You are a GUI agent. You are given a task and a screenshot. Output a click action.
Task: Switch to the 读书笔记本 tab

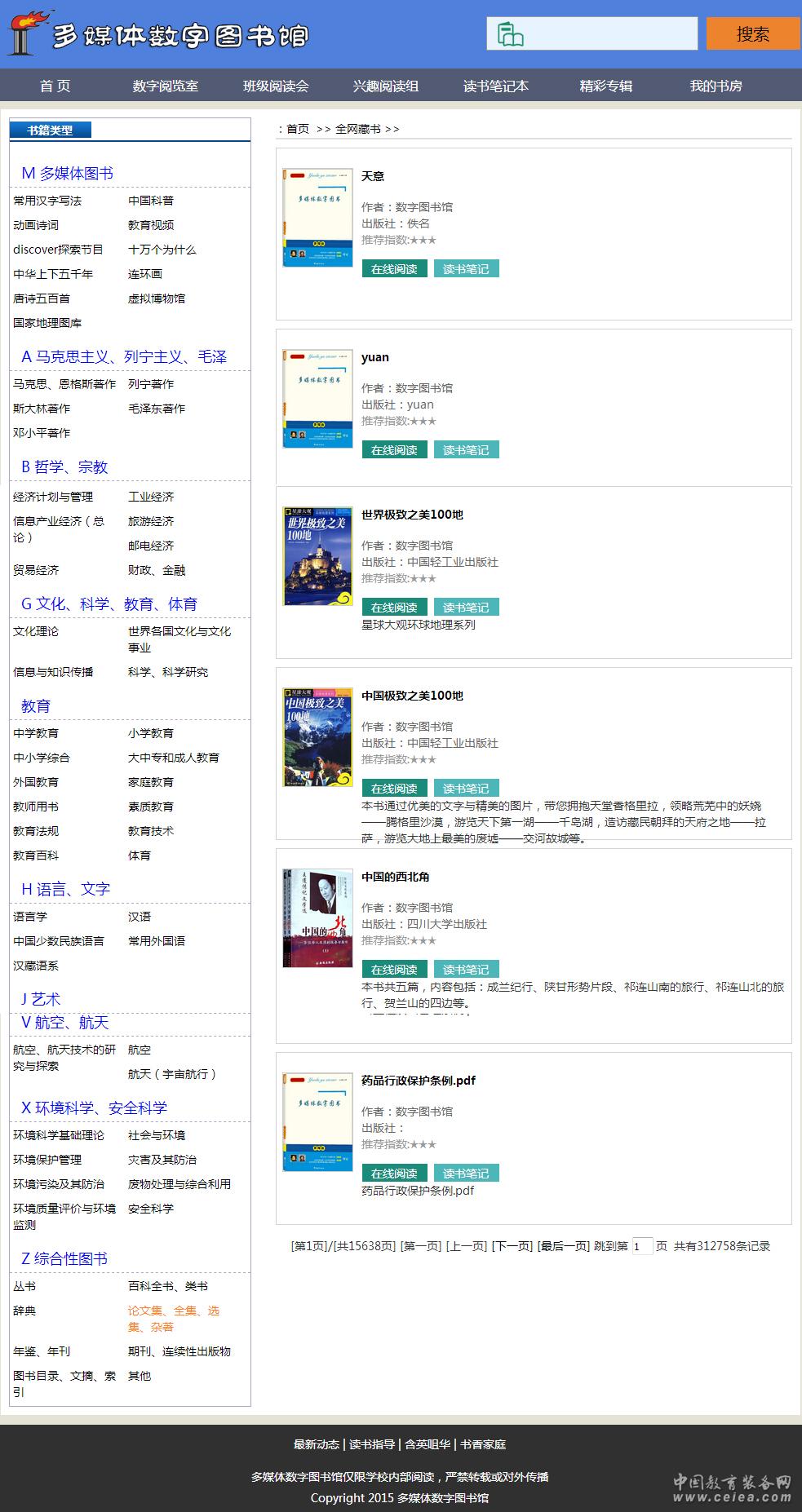(495, 86)
